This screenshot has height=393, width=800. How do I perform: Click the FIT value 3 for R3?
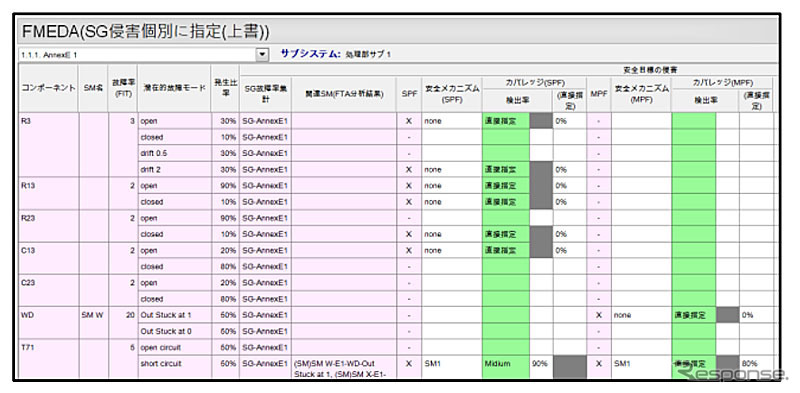[x=122, y=145]
